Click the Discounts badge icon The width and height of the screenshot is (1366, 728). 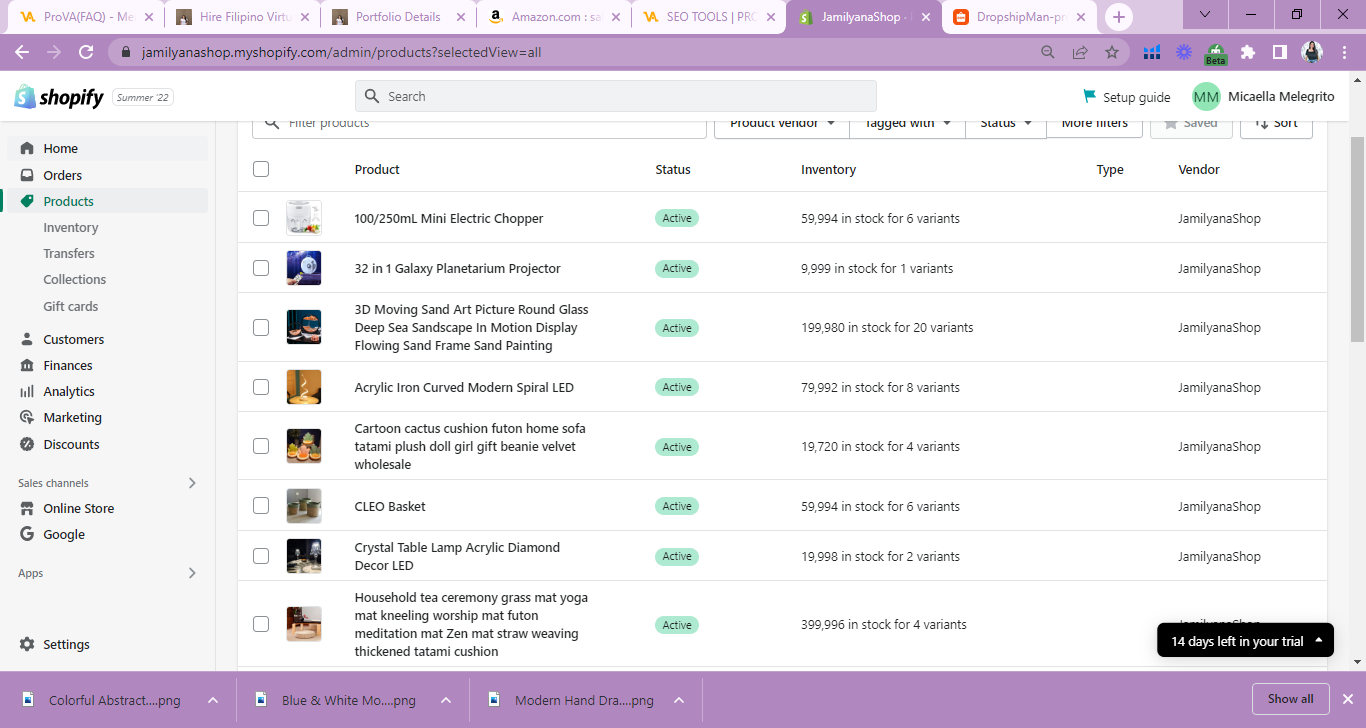click(27, 444)
